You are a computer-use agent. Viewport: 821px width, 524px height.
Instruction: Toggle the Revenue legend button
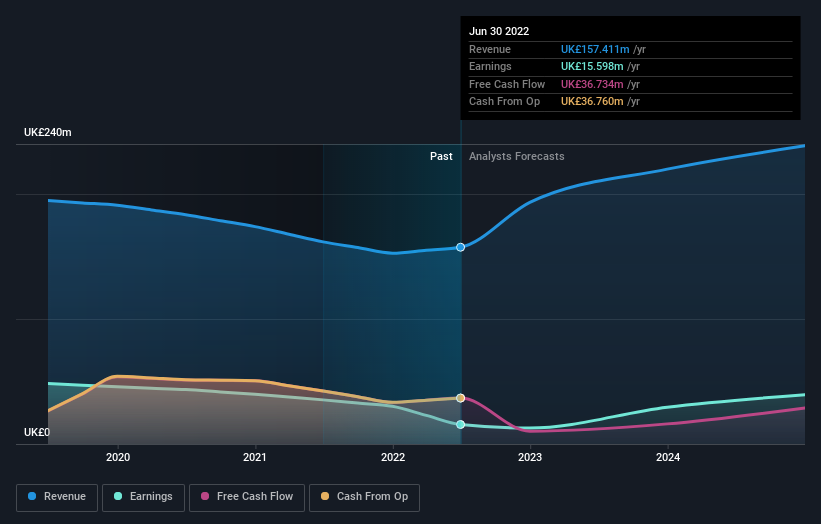pyautogui.click(x=57, y=497)
